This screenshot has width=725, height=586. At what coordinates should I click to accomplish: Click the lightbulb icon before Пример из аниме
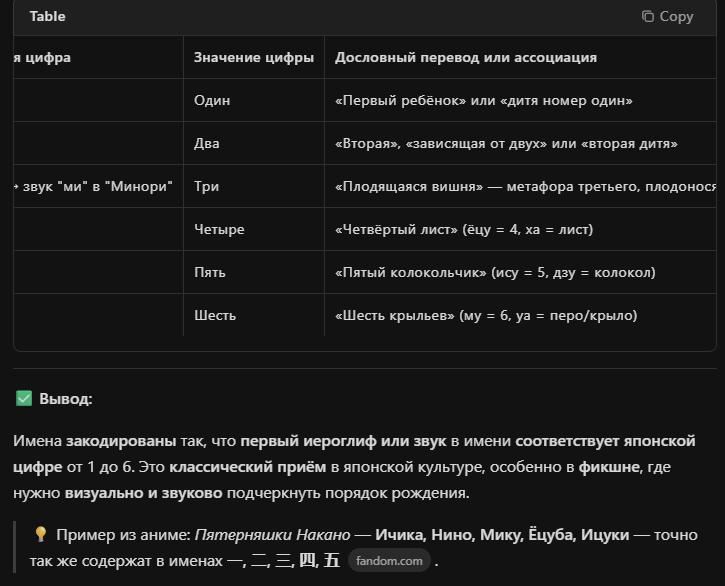(41, 535)
